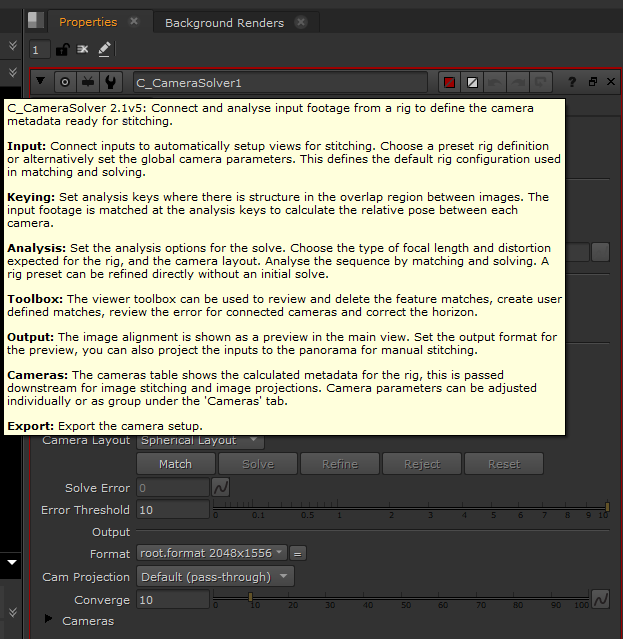
Task: Click the second double-chevron in left strip
Action: pos(13,73)
